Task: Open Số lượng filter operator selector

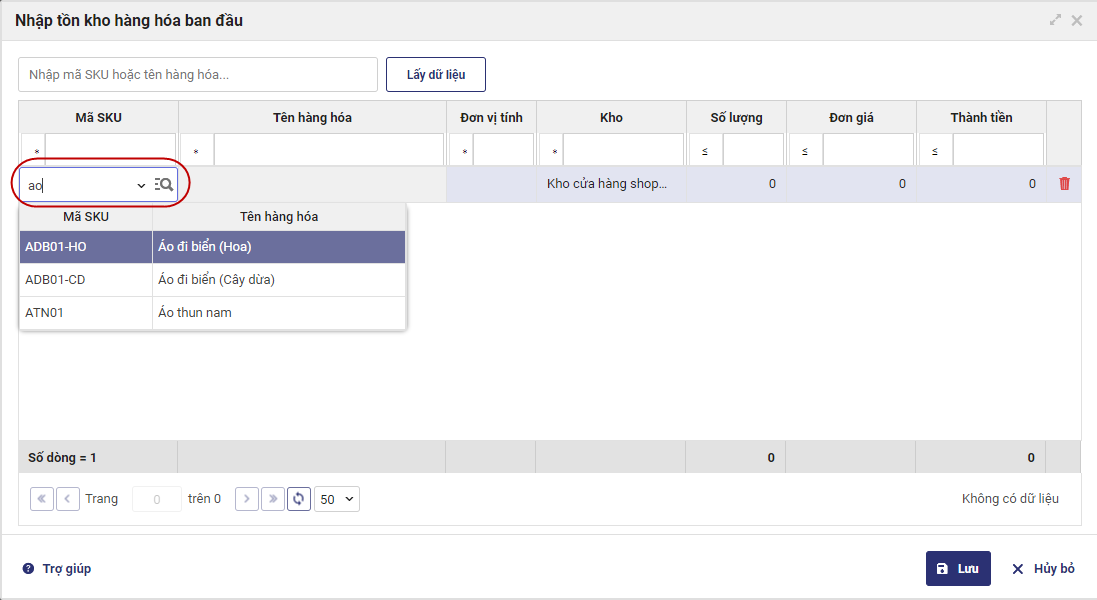Action: click(x=705, y=151)
